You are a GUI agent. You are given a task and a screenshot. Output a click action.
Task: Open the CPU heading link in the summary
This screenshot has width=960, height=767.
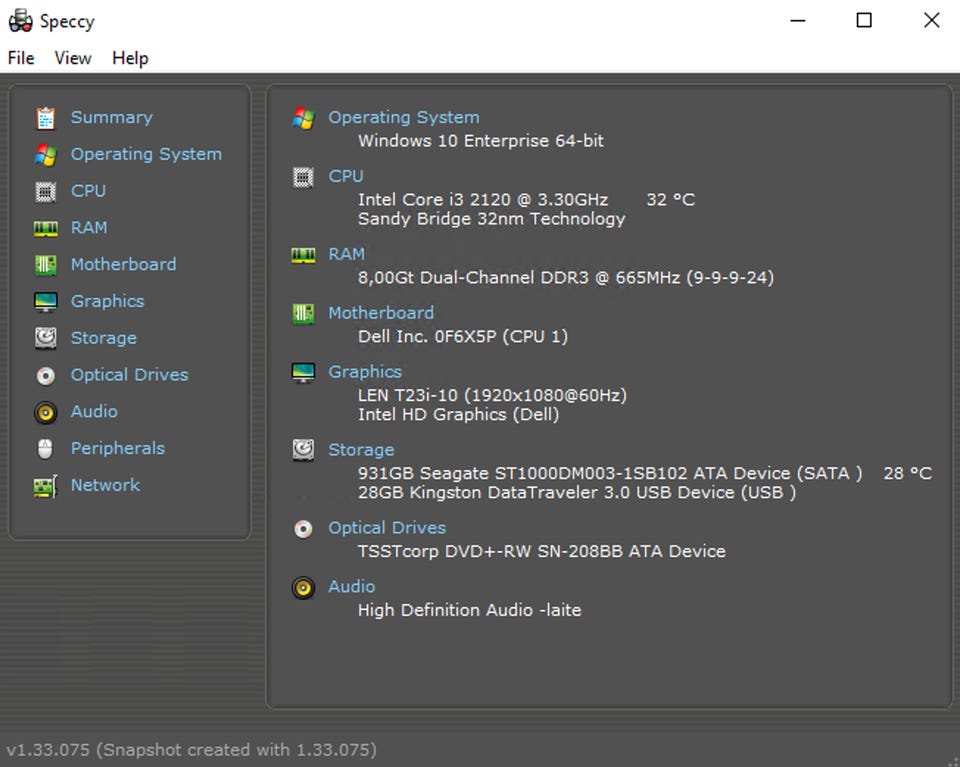(346, 176)
